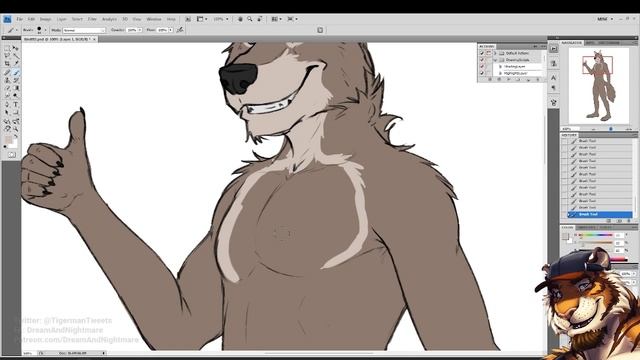Toggle the ShadingLayer action checkbox

click(x=482, y=66)
